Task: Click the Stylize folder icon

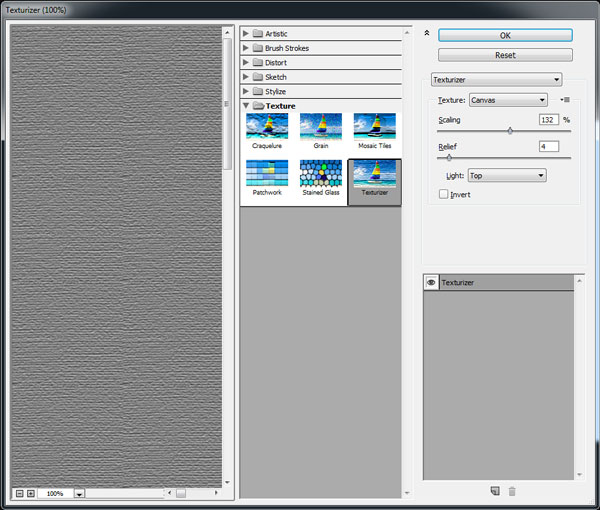Action: (x=258, y=91)
